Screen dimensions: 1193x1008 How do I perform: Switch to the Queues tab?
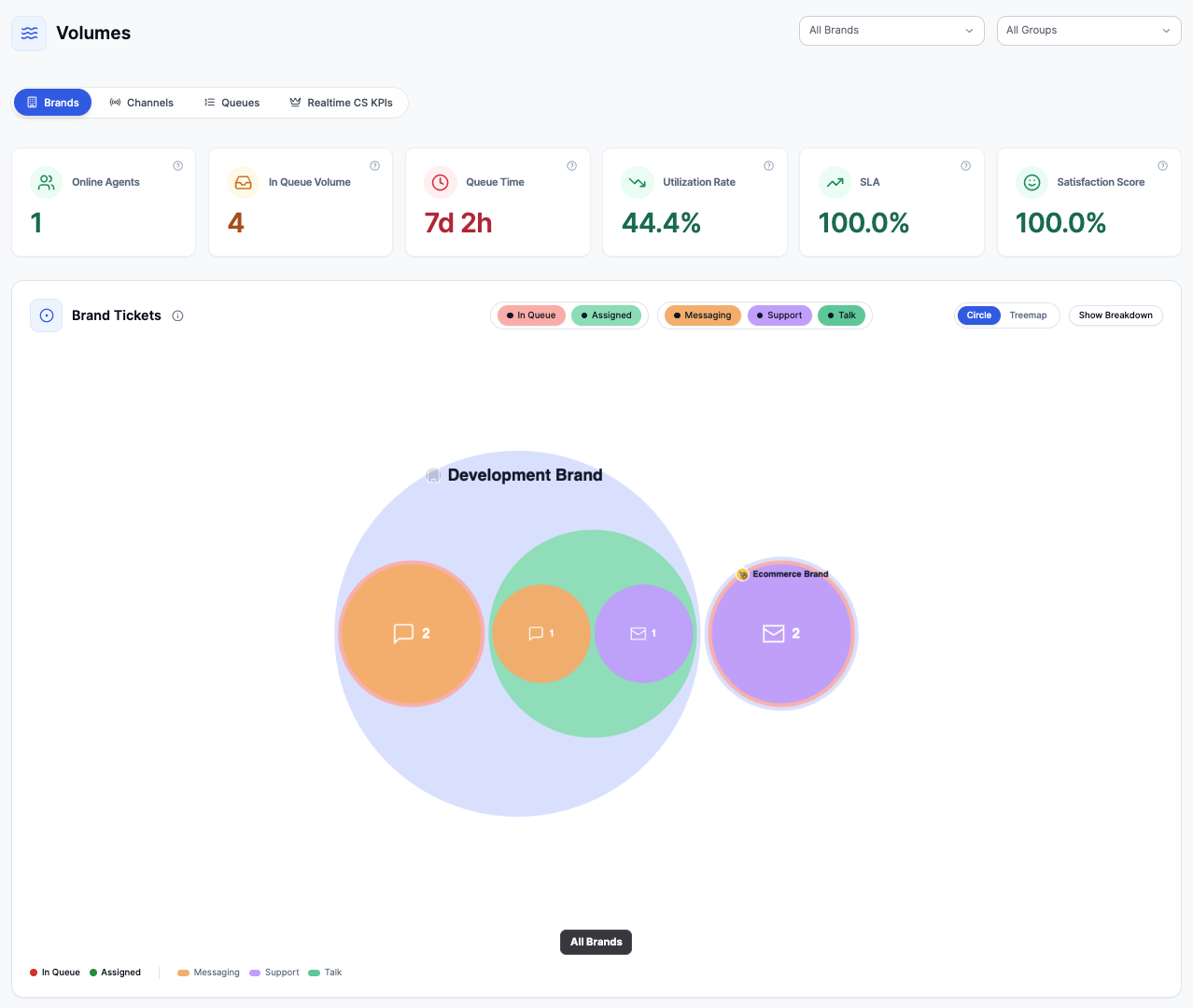pyautogui.click(x=232, y=103)
